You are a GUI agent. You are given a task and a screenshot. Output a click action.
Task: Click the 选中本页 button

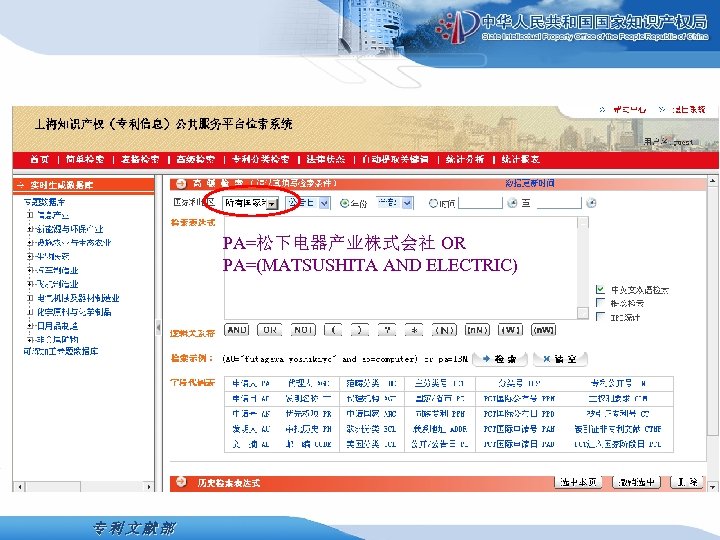pyautogui.click(x=579, y=482)
